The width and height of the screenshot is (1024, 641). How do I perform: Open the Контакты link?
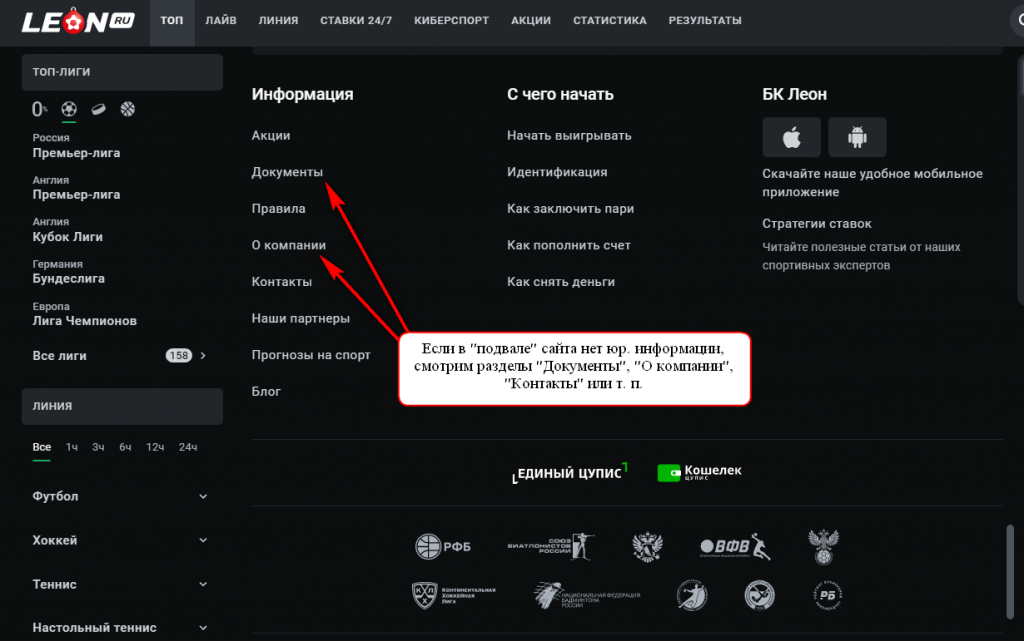point(281,282)
